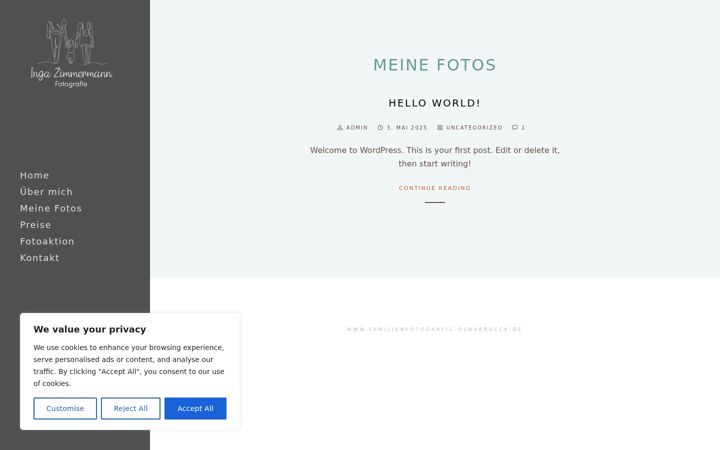Accept All cookies

pyautogui.click(x=196, y=408)
